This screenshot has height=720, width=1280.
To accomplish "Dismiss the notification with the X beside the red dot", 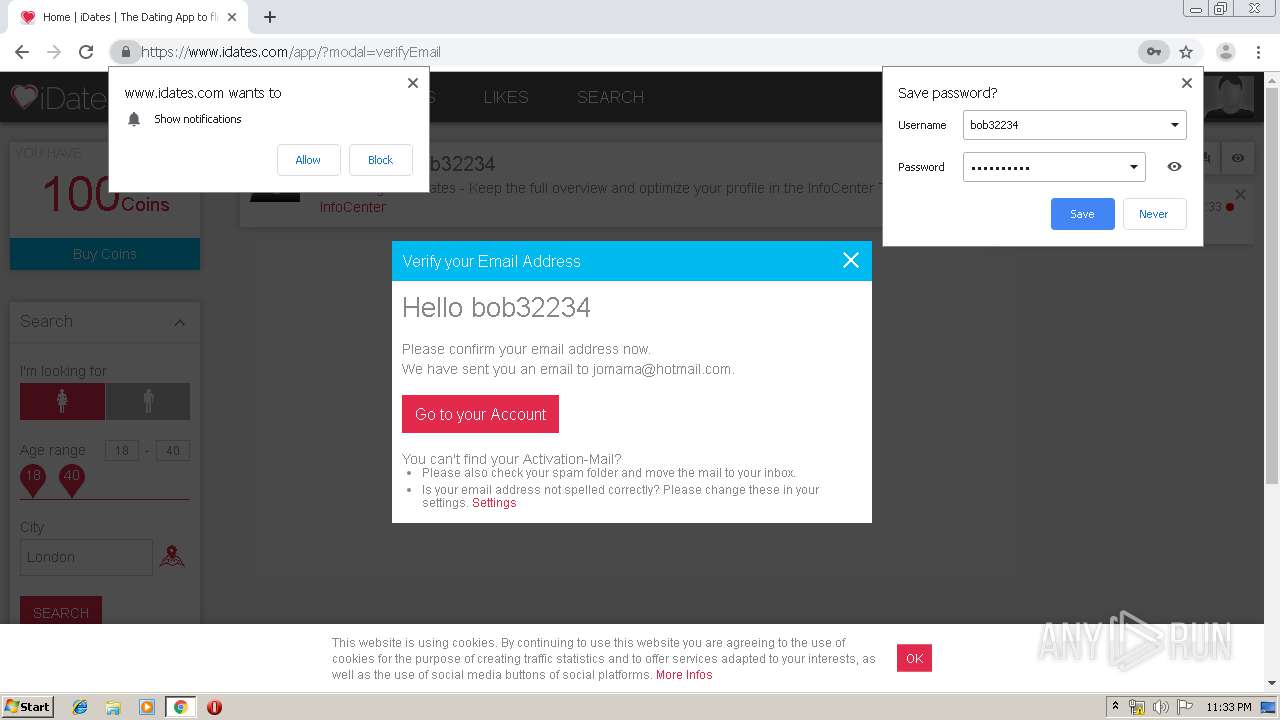I will [x=1240, y=194].
